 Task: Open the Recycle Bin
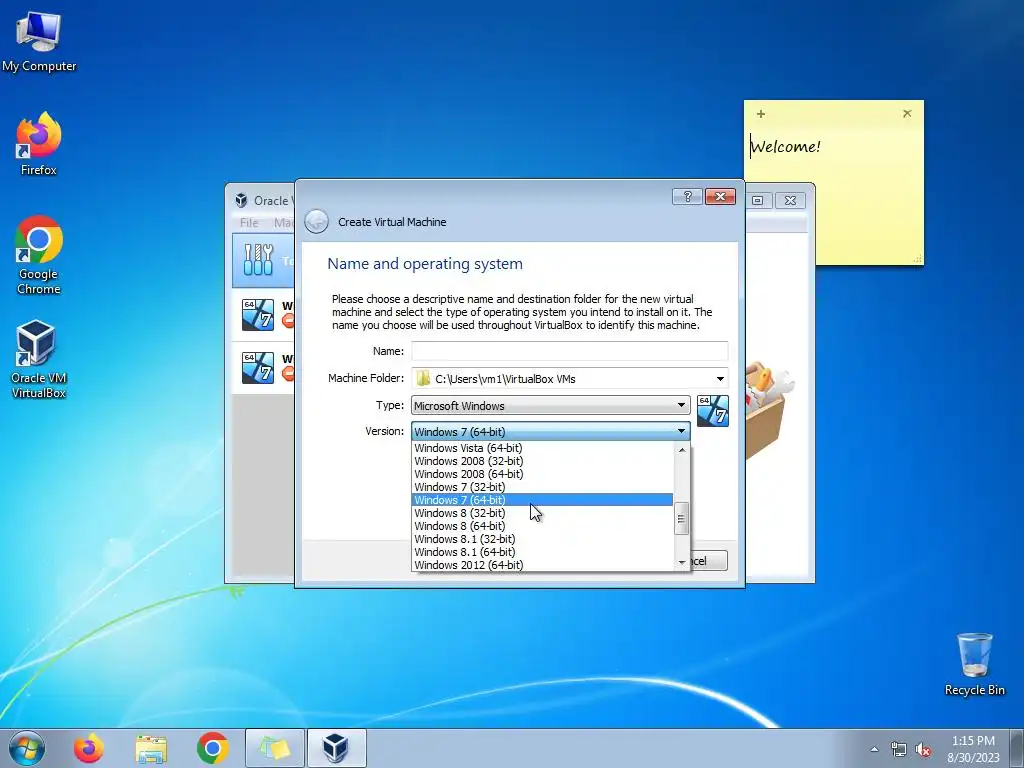974,664
